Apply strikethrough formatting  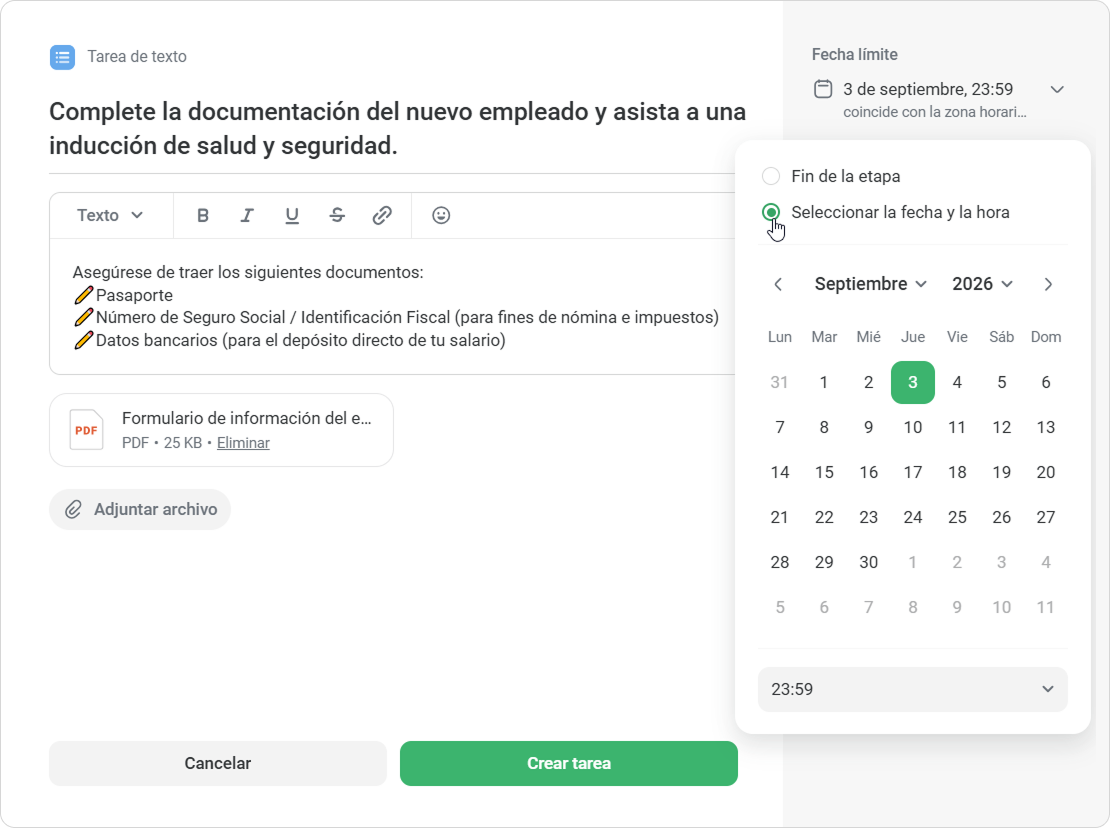coord(337,215)
